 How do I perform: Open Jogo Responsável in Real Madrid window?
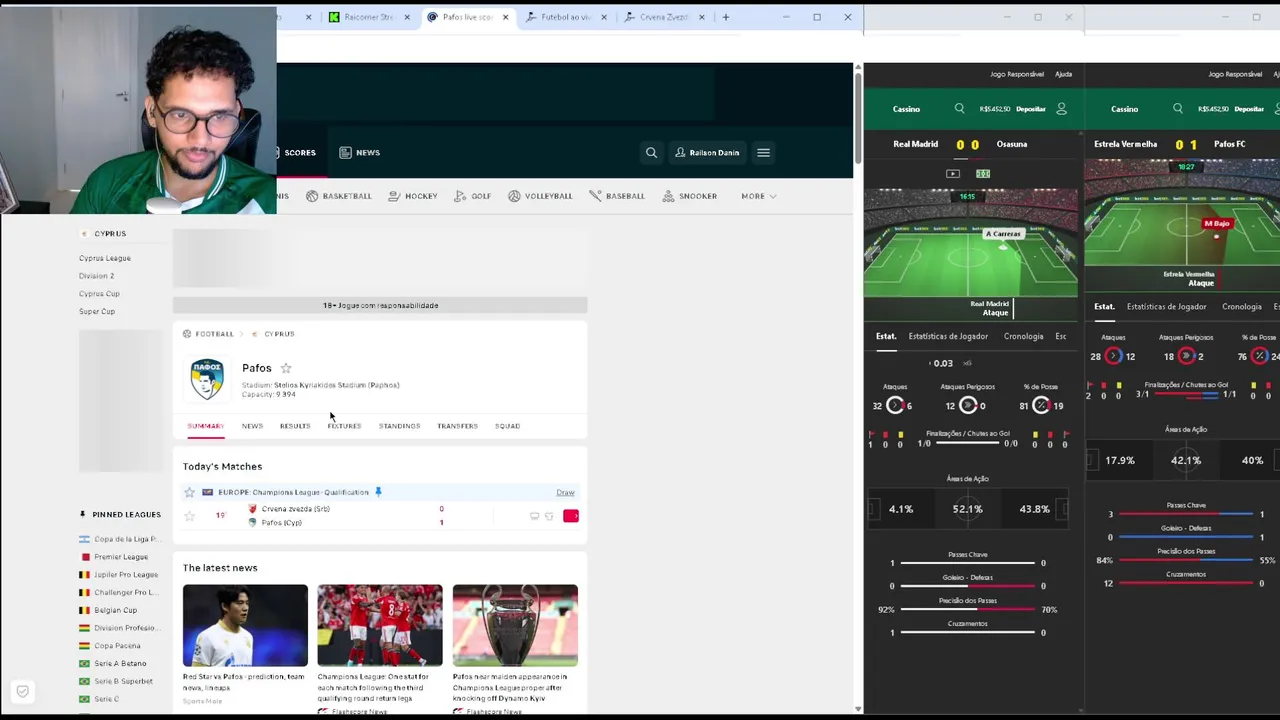1017,74
